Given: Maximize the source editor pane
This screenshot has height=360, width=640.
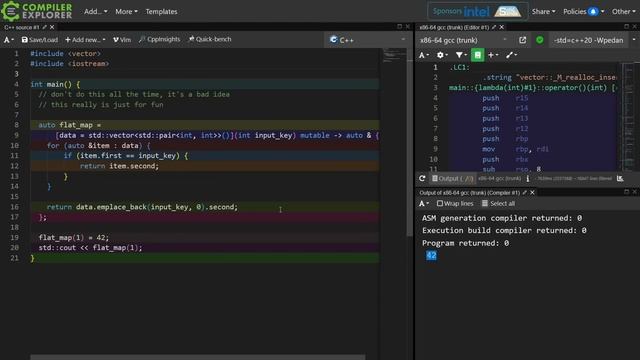Looking at the screenshot, I should 399,27.
